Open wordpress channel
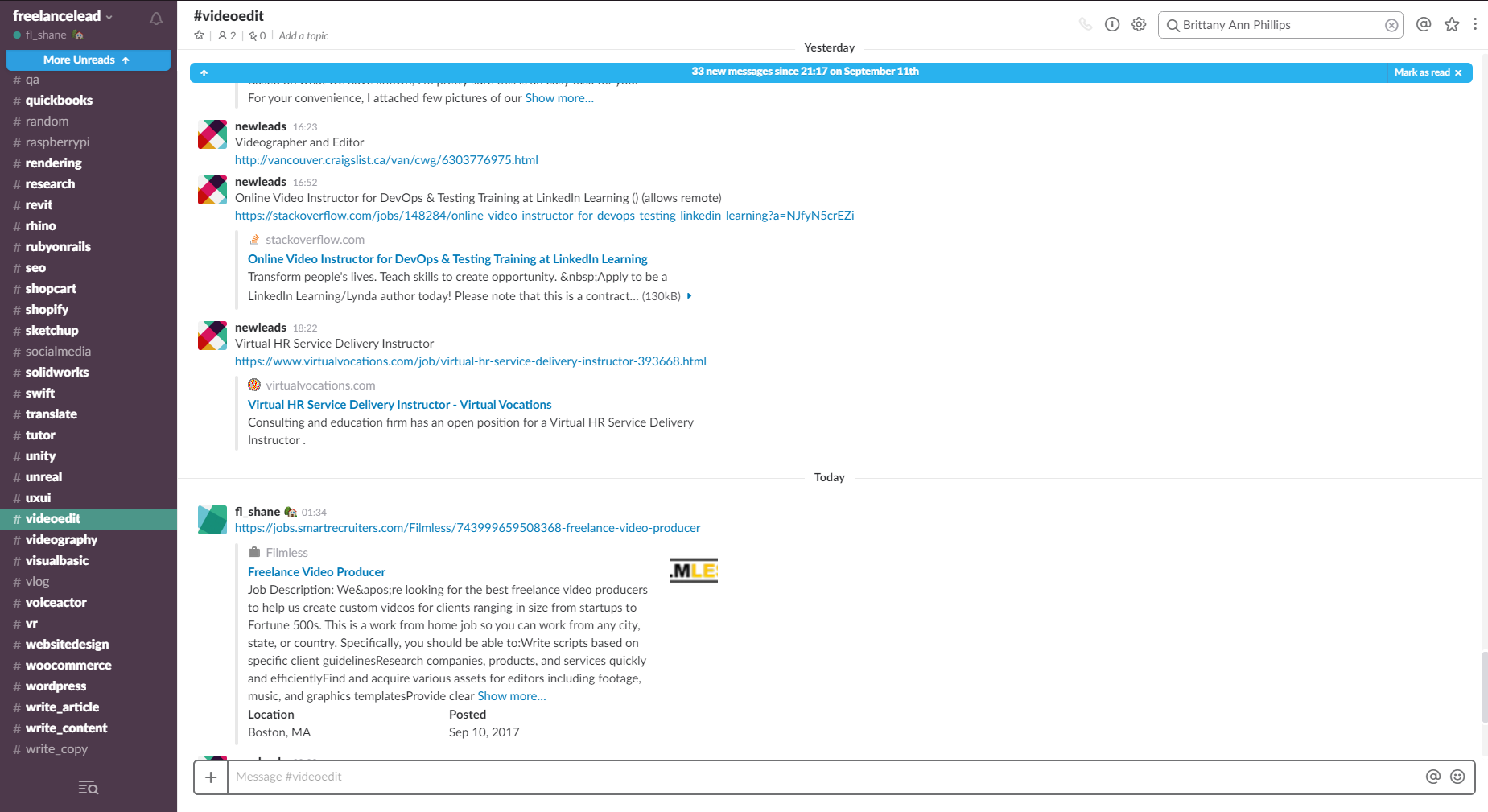1488x812 pixels. point(89,686)
